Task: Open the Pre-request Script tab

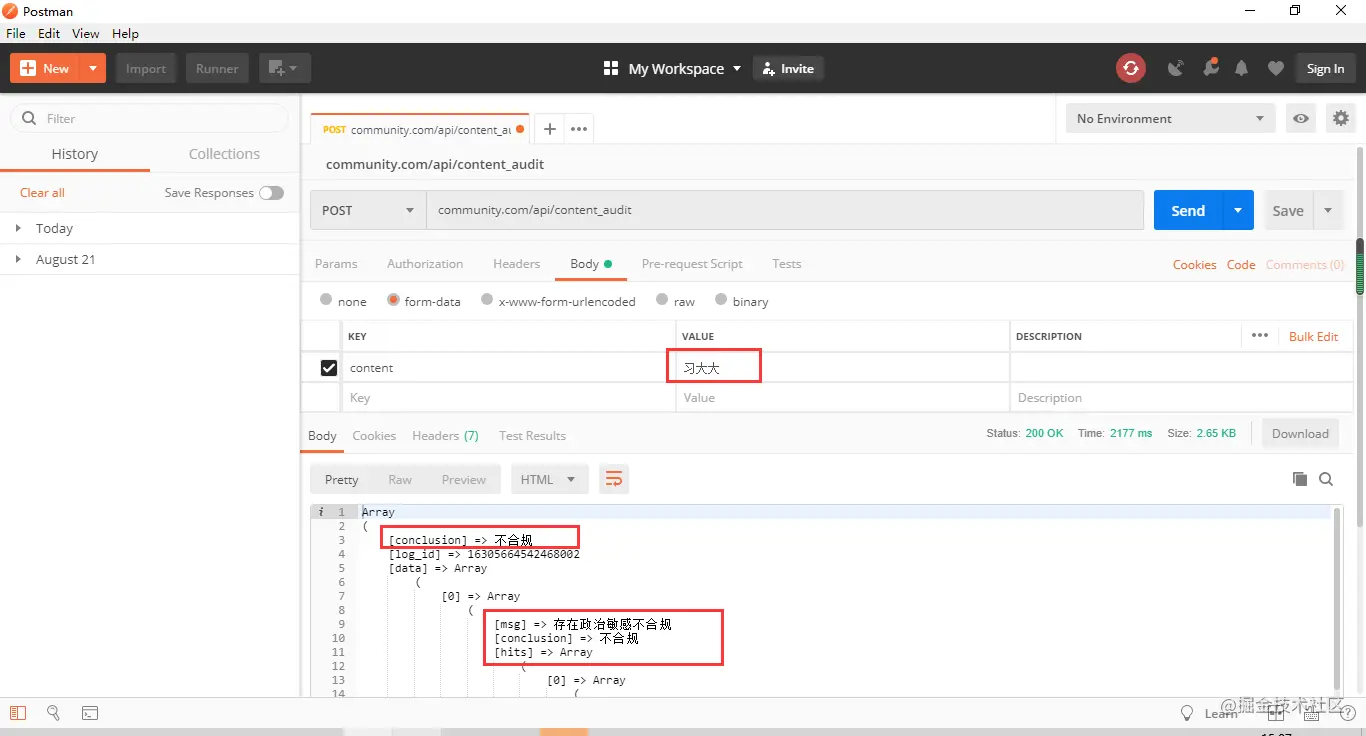Action: pos(692,264)
